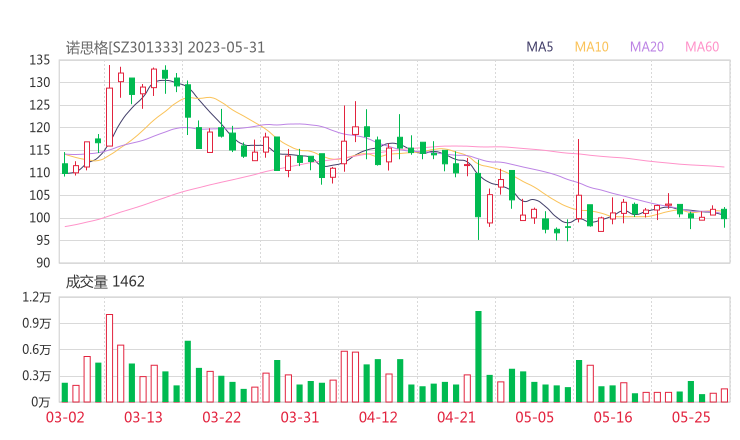Click the 135 price axis label
740x440 pixels.
[x=40, y=60]
